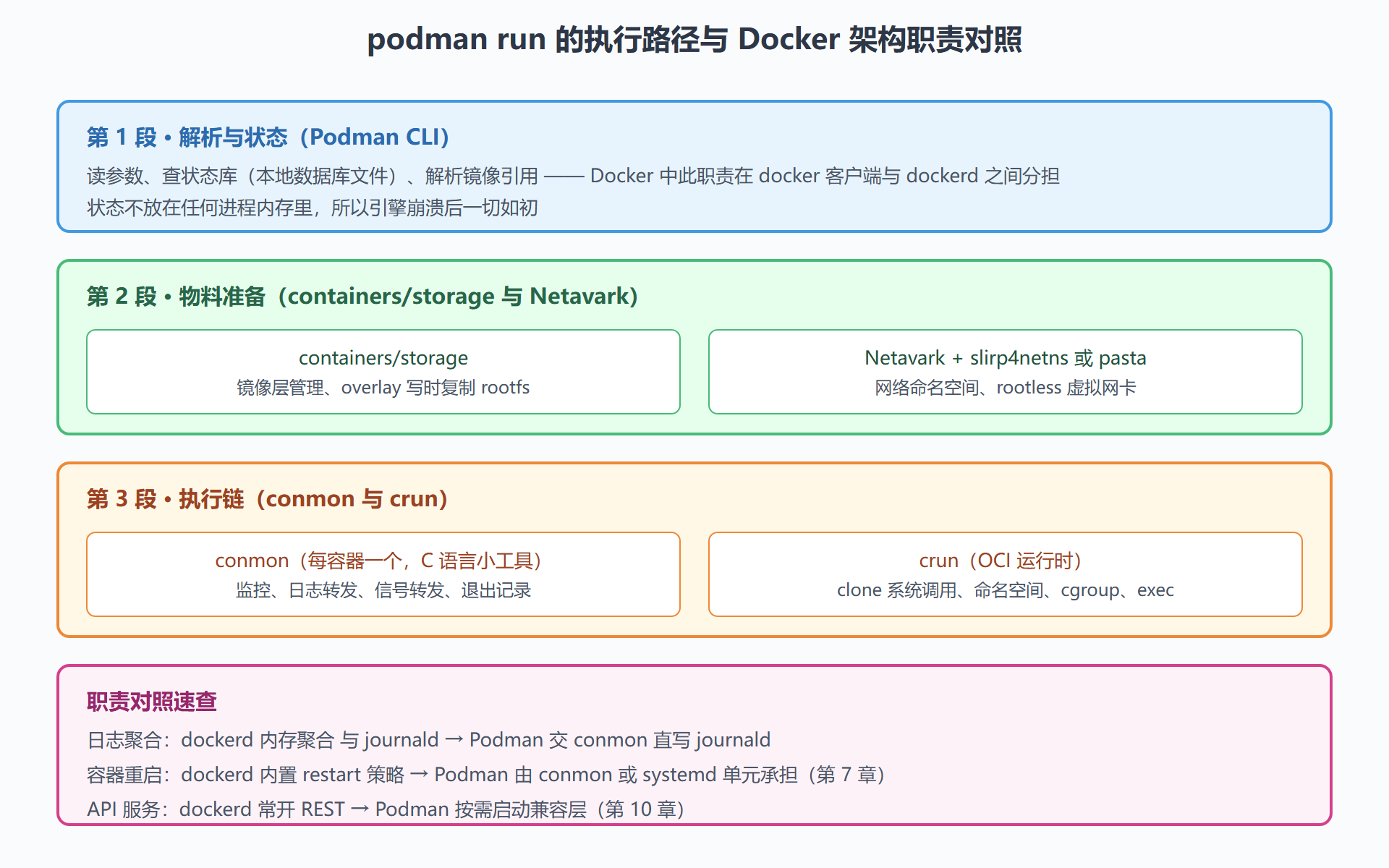This screenshot has height=868, width=1389.
Task: Click the line about engine crash state persistence
Action: (313, 208)
